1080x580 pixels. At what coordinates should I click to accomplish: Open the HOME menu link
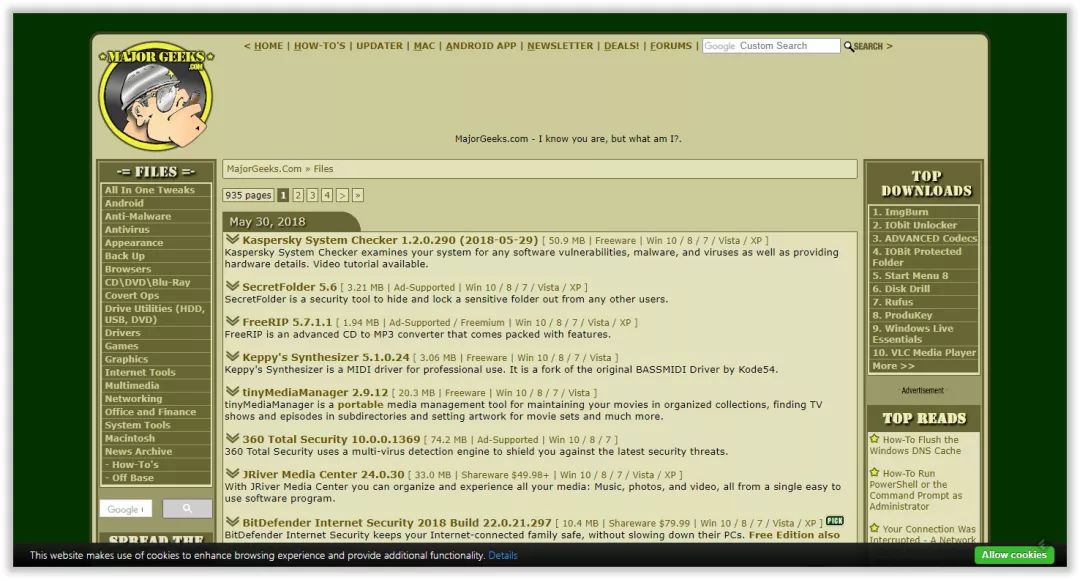[269, 46]
